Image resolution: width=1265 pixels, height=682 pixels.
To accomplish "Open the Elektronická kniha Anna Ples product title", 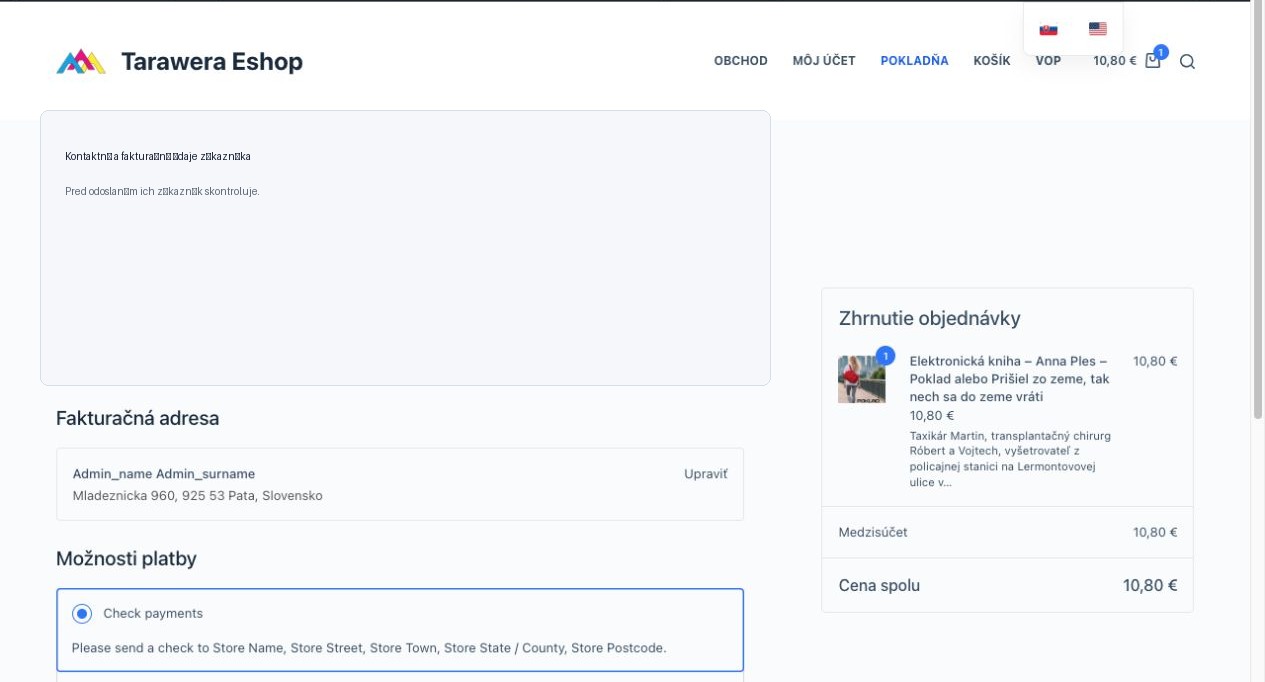I will point(1009,379).
